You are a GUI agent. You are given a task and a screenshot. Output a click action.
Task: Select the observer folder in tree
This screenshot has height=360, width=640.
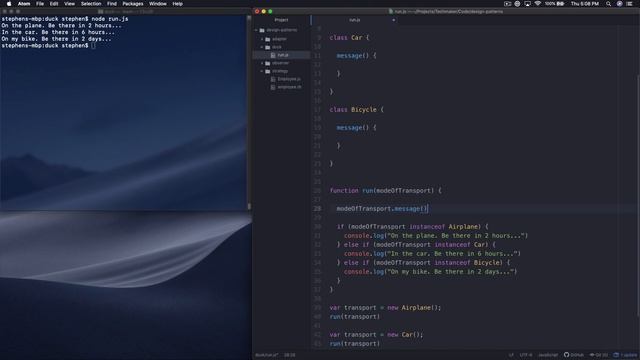tap(280, 63)
